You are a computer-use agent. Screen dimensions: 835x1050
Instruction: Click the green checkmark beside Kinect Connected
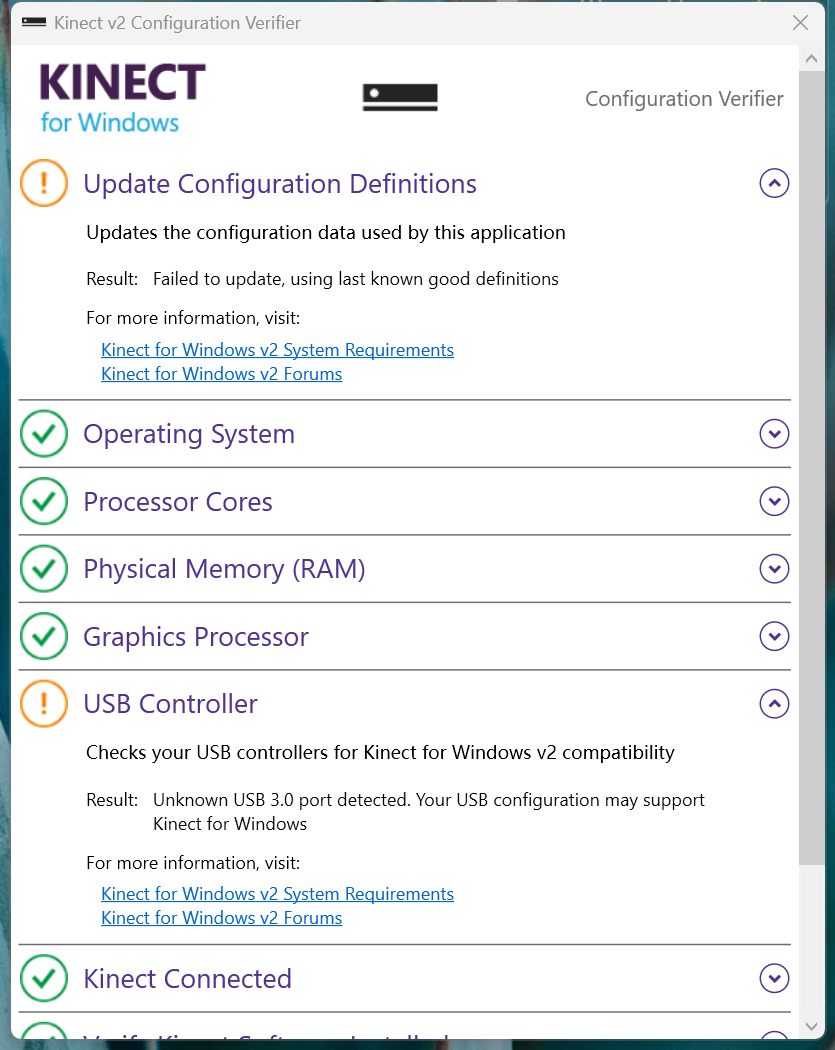(44, 979)
